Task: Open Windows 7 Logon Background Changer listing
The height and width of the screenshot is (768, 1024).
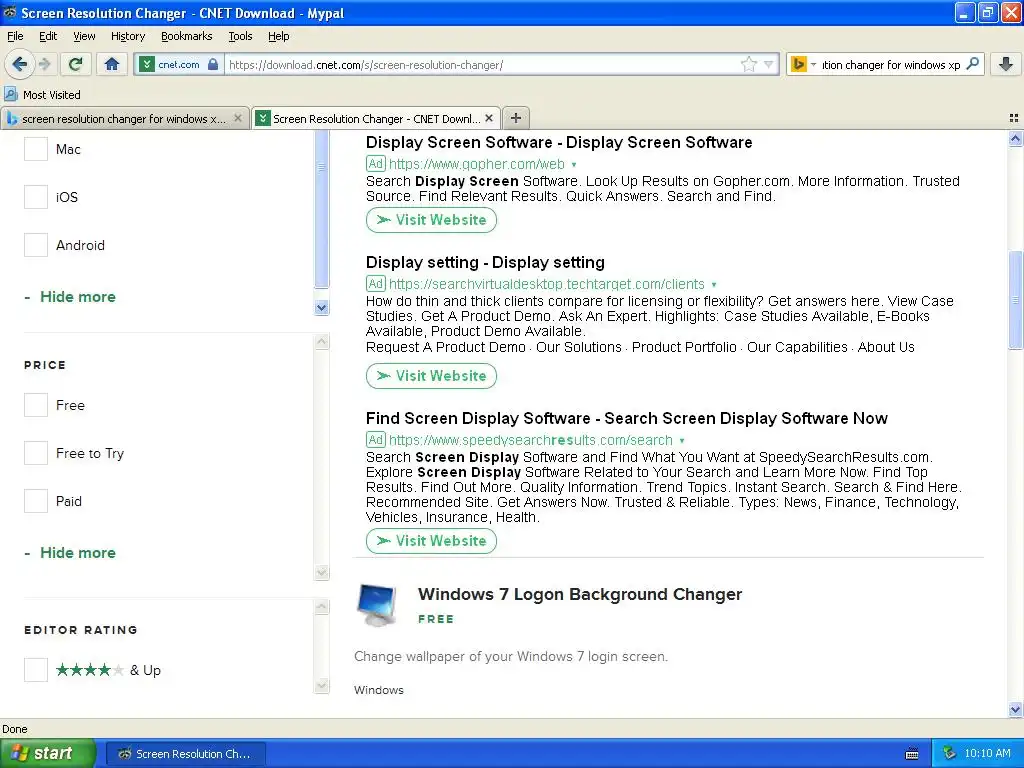Action: (x=580, y=594)
